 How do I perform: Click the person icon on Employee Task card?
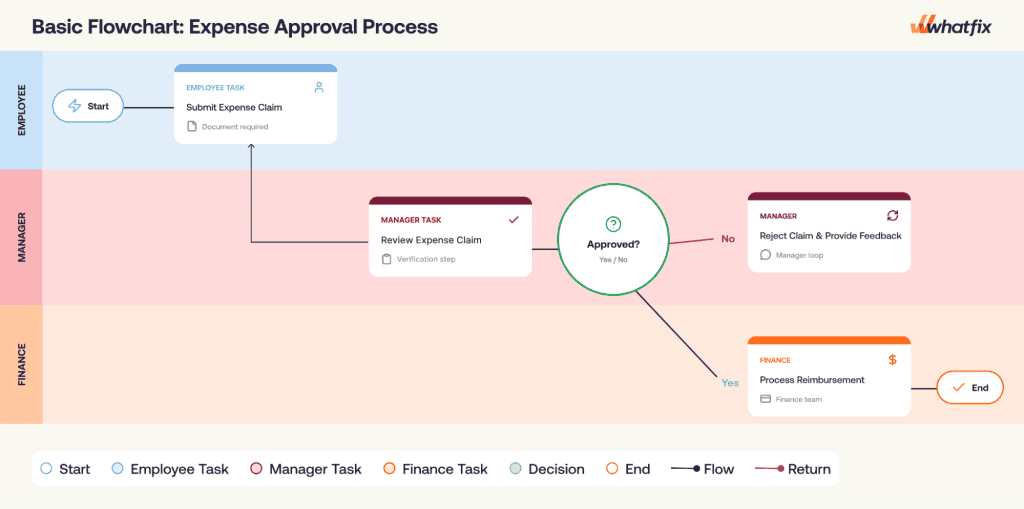[x=319, y=87]
